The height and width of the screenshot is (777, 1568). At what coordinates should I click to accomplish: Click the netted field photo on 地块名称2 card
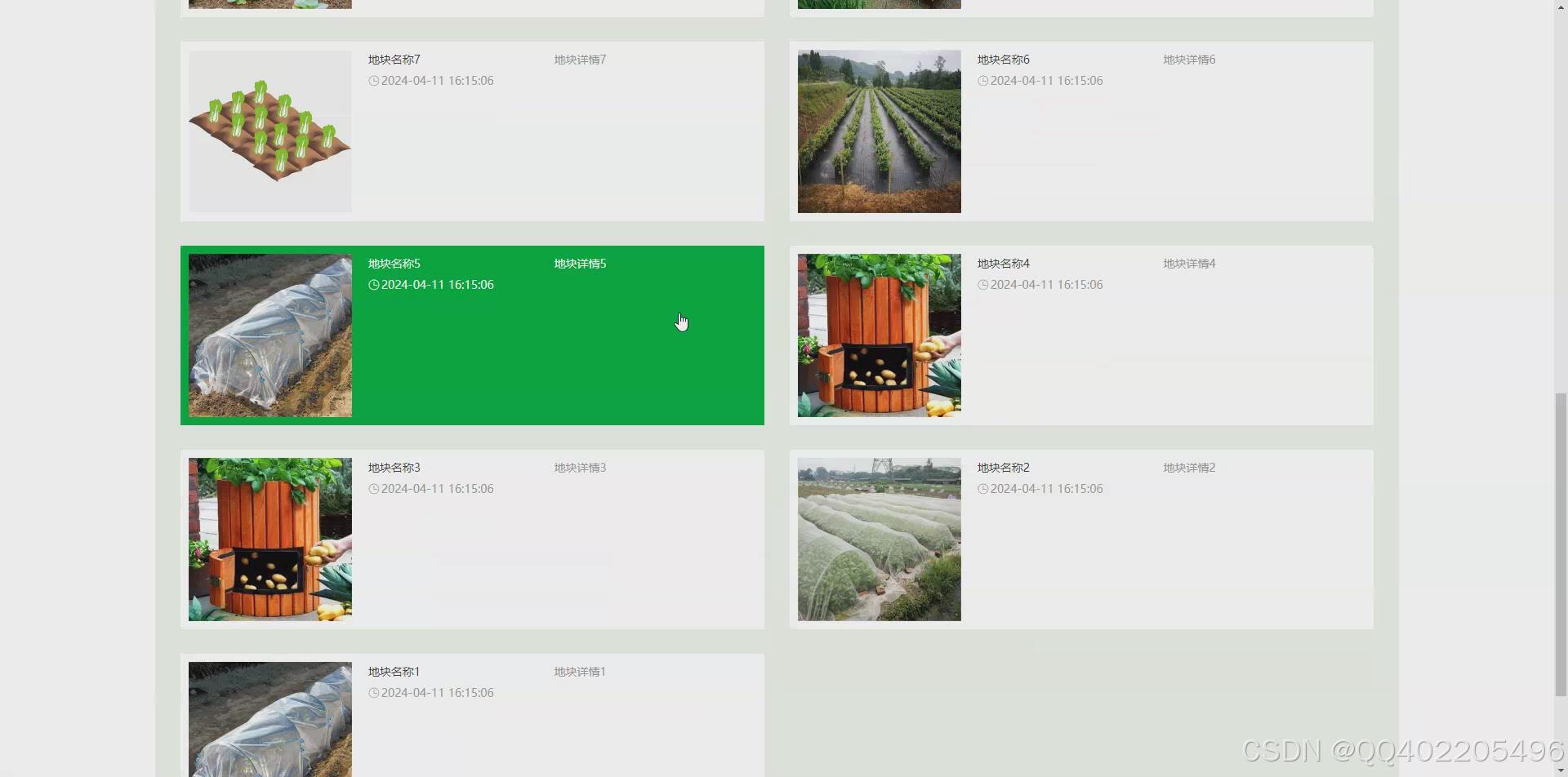point(879,539)
